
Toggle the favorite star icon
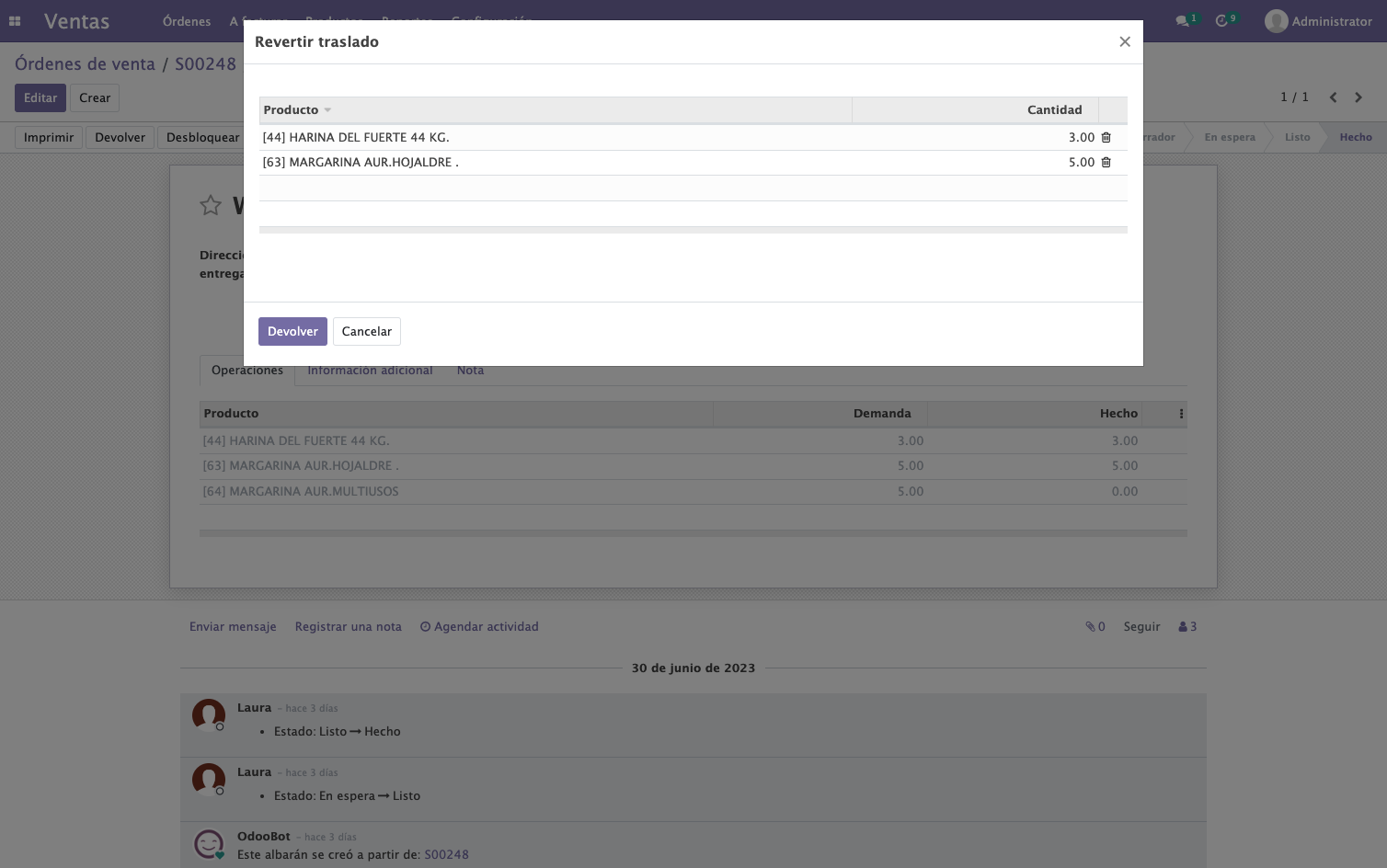point(211,205)
